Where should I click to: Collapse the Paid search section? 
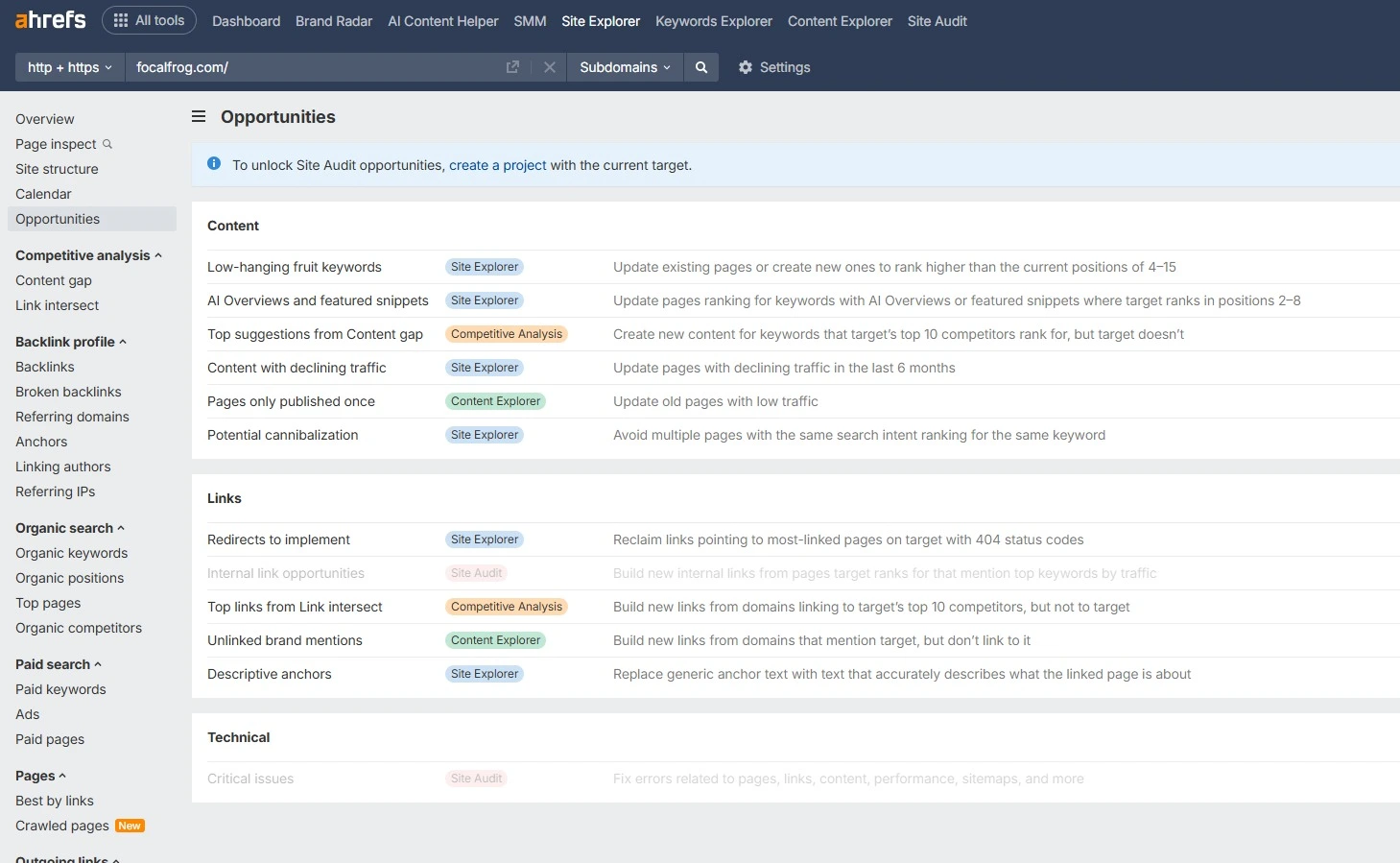pos(59,664)
